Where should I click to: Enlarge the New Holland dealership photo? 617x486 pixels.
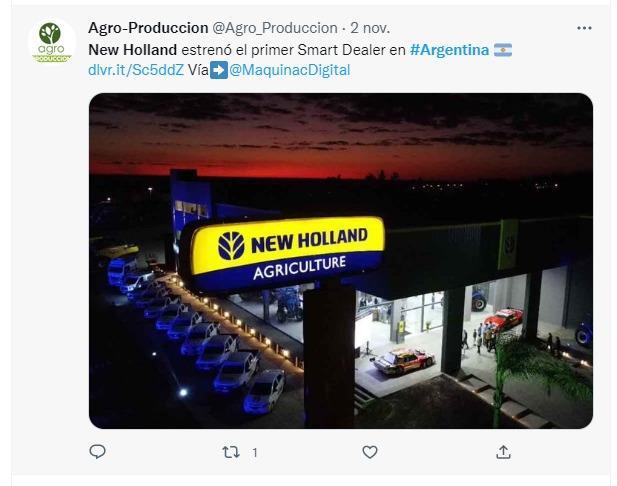pos(341,261)
